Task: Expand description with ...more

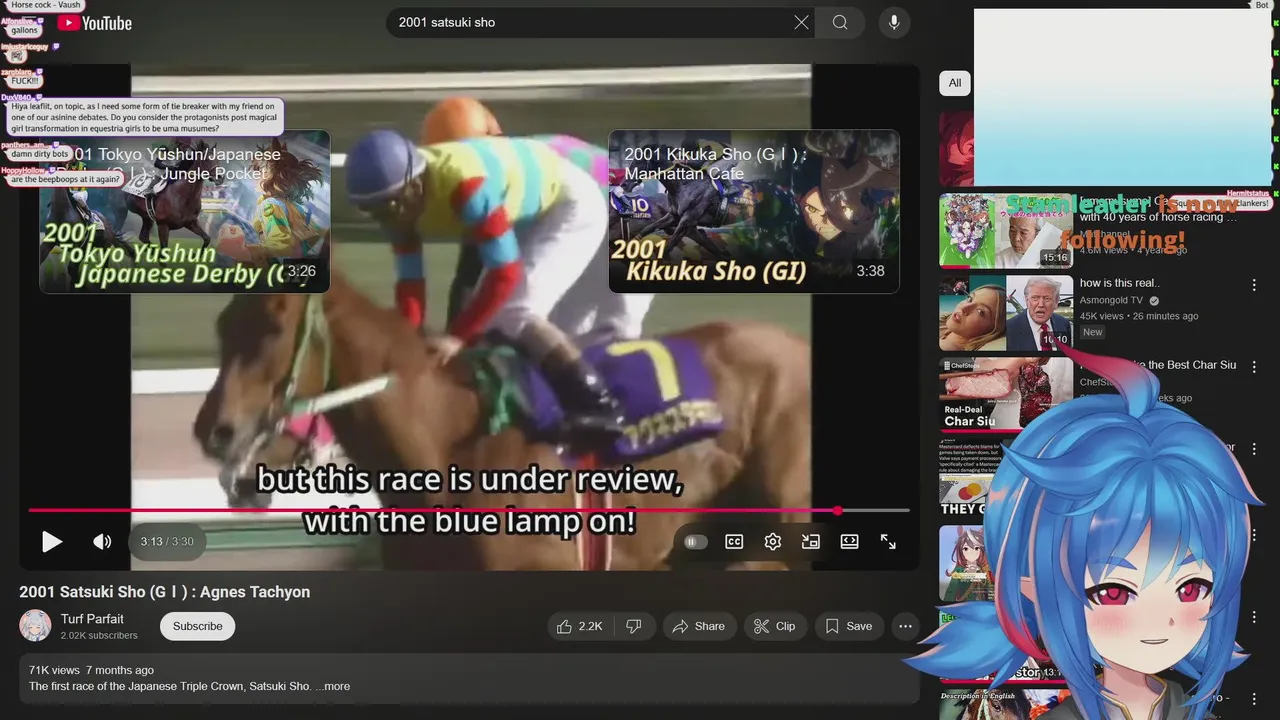Action: [x=333, y=687]
